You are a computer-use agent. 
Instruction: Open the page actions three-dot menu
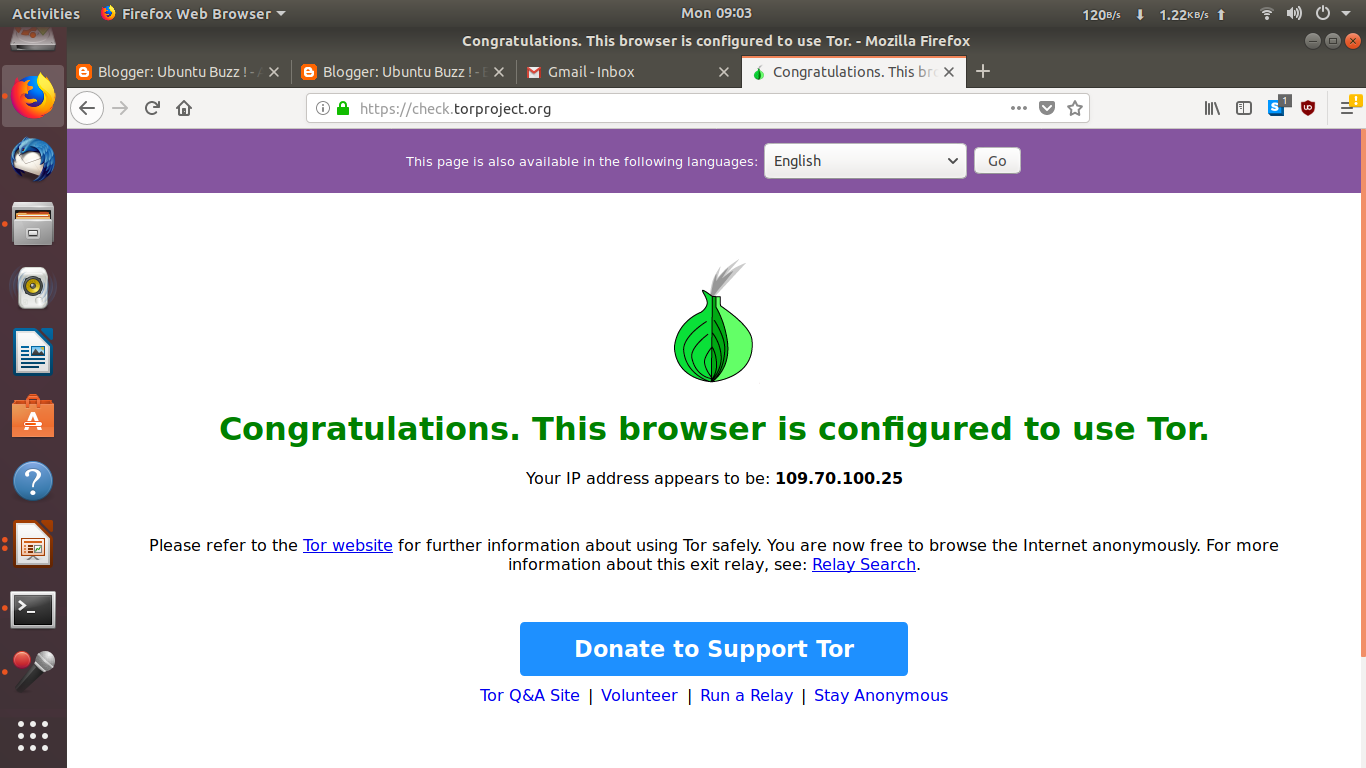[1019, 108]
